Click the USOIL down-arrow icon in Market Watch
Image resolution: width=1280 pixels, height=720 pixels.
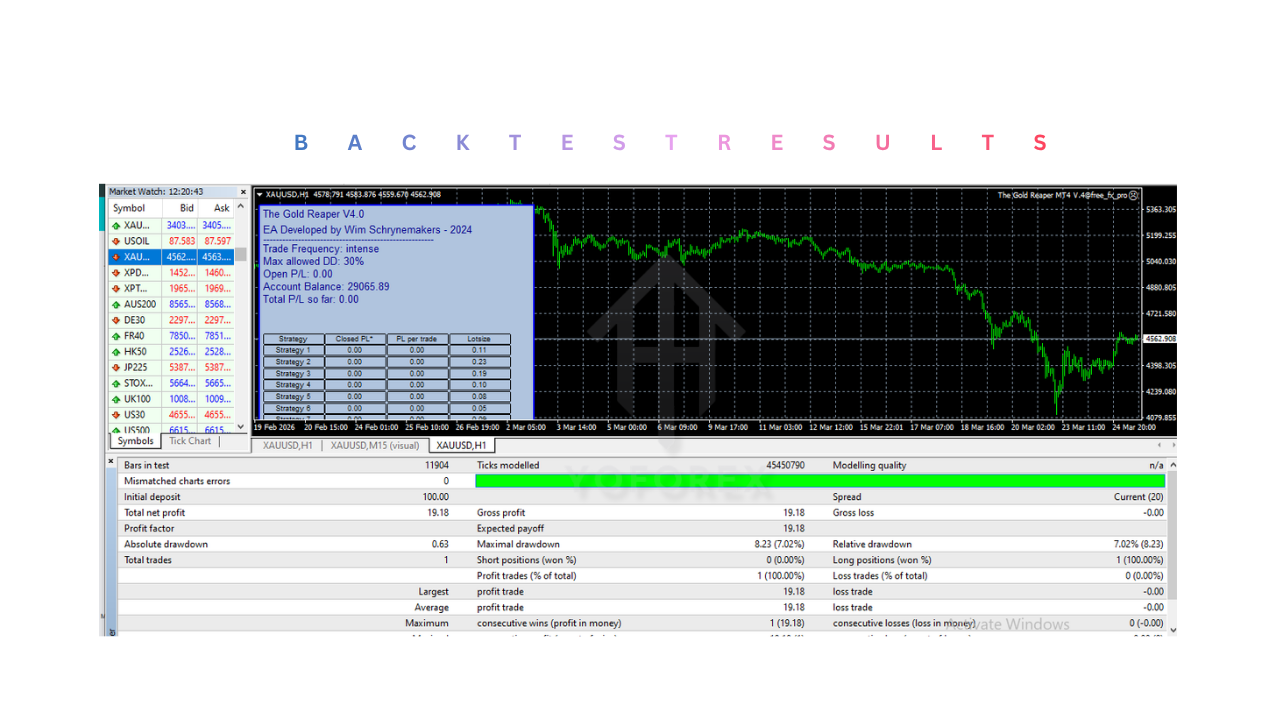click(116, 241)
